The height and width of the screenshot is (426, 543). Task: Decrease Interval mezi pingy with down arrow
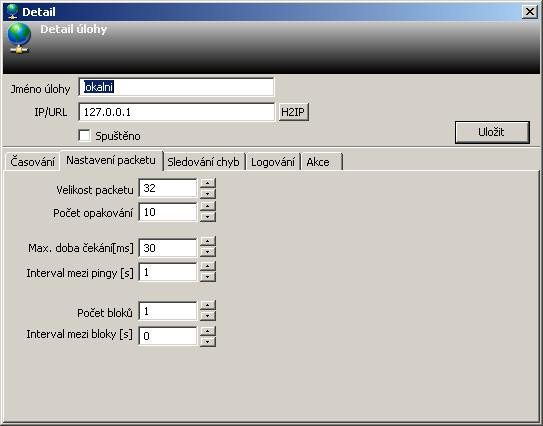point(208,277)
